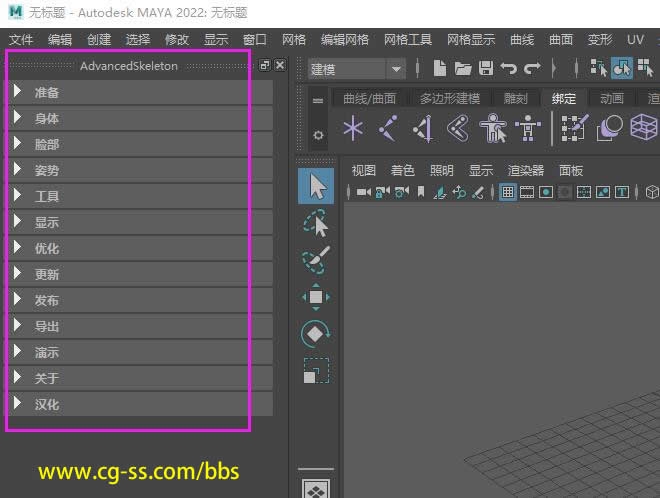Activate the Rotate tool
Image resolution: width=660 pixels, height=498 pixels.
pyautogui.click(x=316, y=334)
